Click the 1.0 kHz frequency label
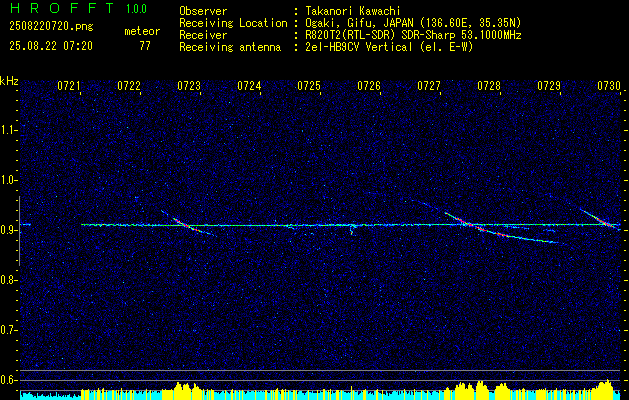This screenshot has width=629, height=400. (x=7, y=180)
